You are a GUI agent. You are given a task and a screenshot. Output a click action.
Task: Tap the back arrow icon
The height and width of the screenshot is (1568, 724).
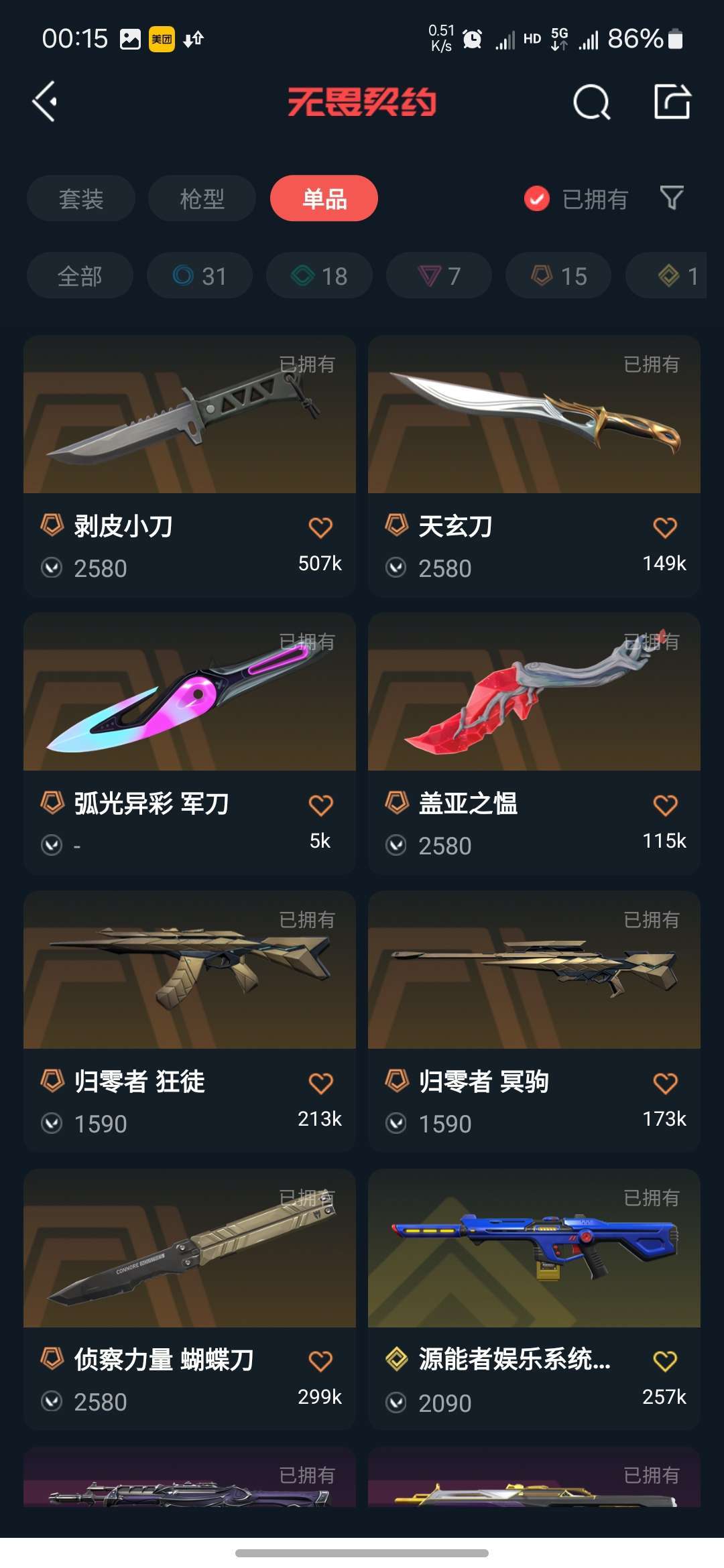point(45,102)
